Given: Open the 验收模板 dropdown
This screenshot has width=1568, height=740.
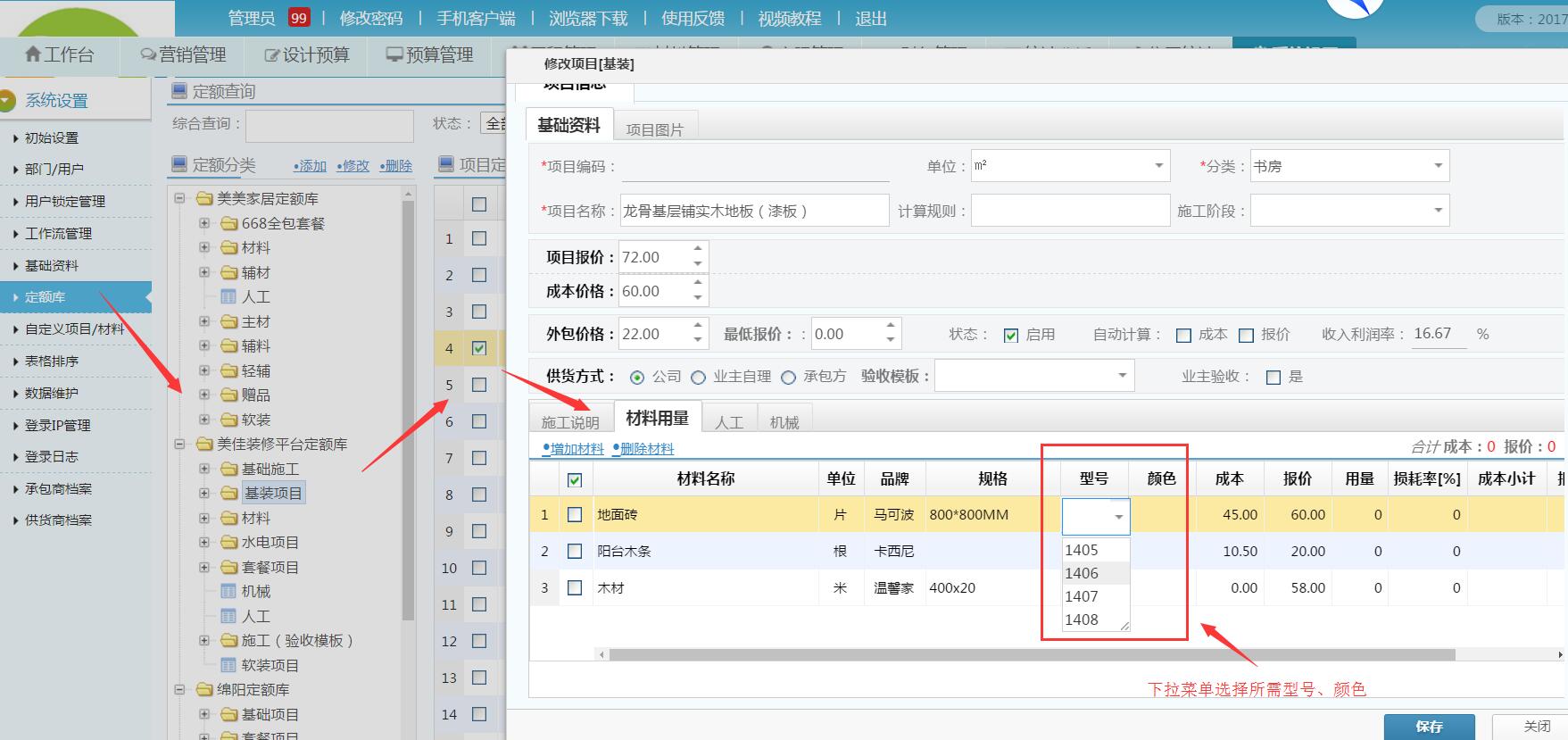Looking at the screenshot, I should tap(1033, 376).
